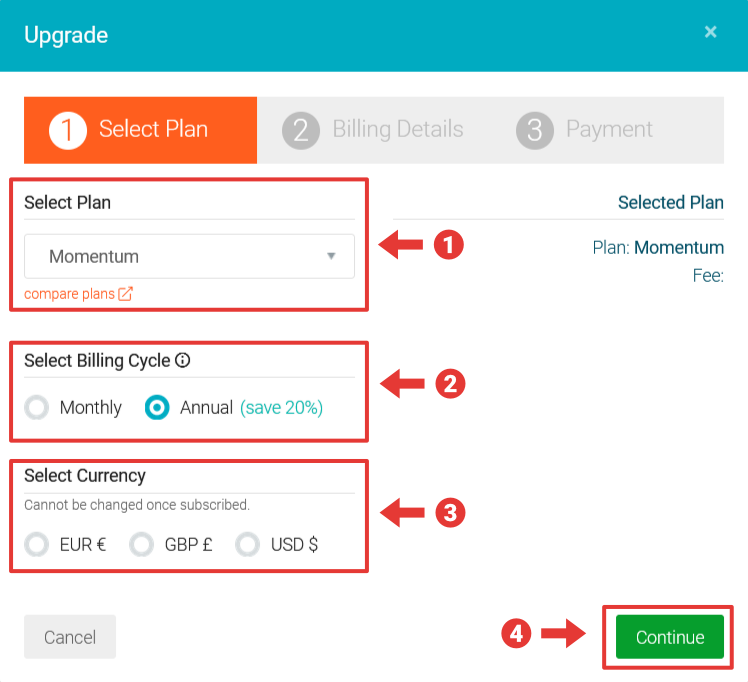Image resolution: width=748 pixels, height=682 pixels.
Task: Click the step 3 circle icon
Action: click(535, 130)
